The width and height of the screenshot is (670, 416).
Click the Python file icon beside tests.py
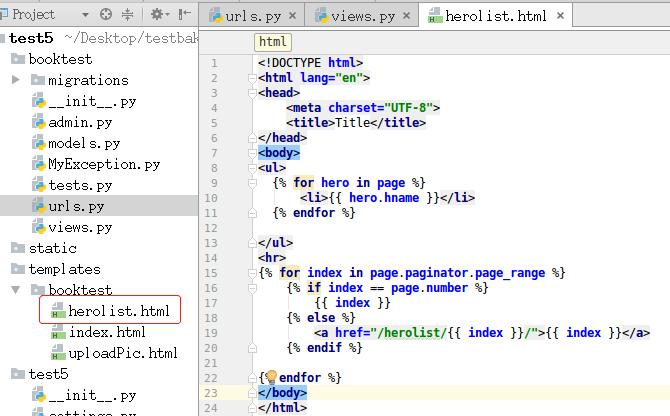(38, 185)
